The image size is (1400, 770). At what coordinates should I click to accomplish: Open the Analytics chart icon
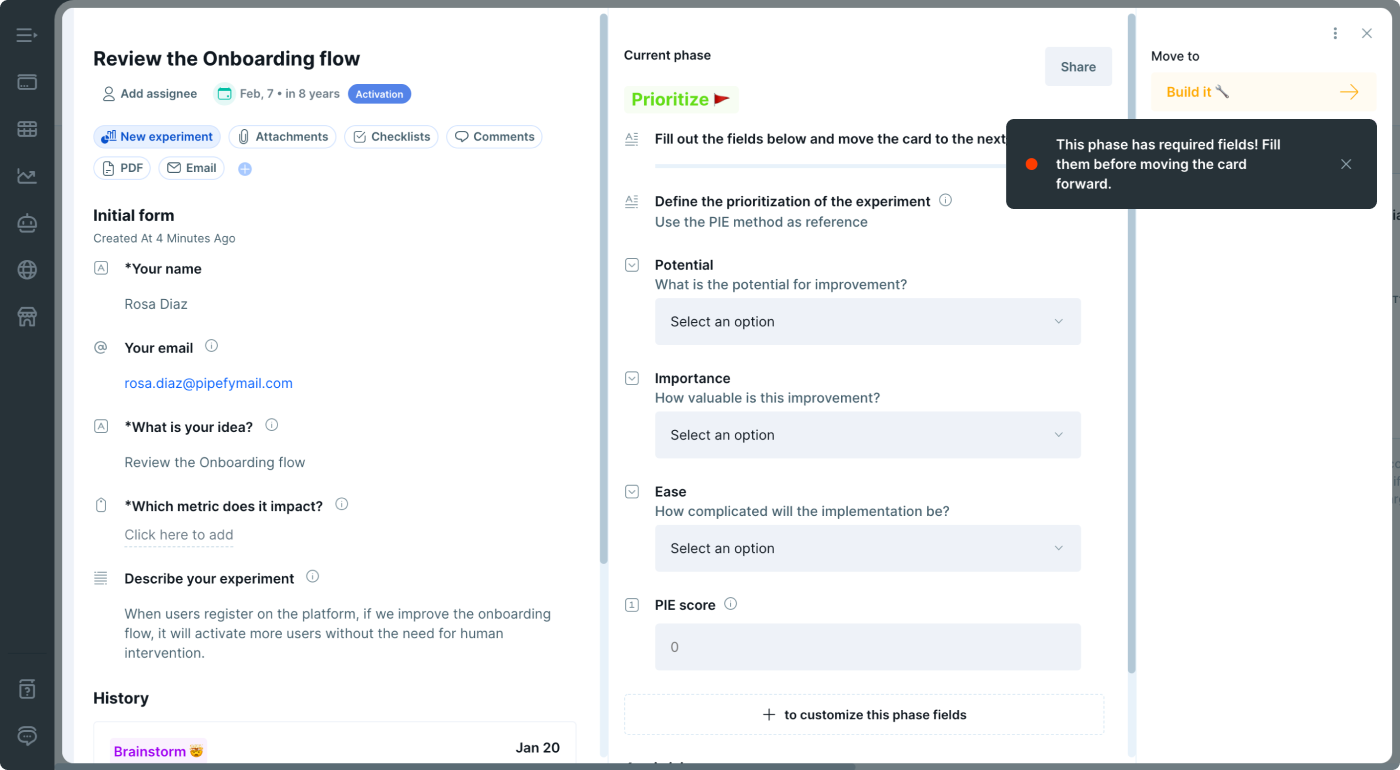pos(26,175)
